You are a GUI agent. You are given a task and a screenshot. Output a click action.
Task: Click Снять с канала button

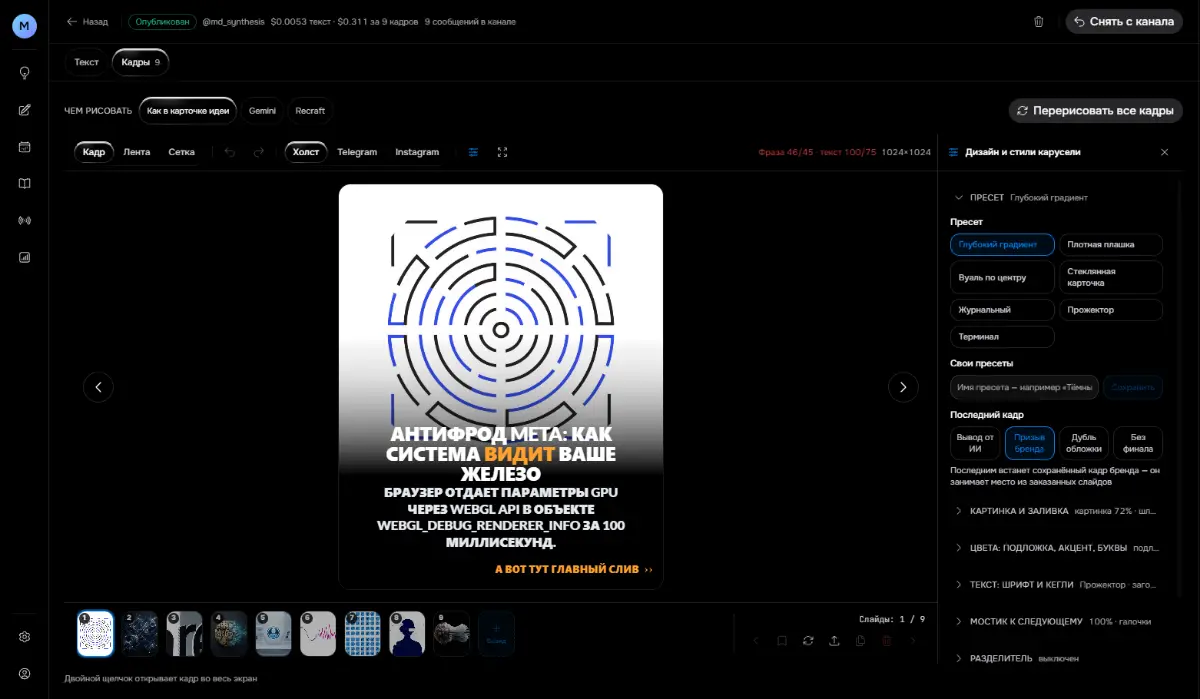[1124, 21]
